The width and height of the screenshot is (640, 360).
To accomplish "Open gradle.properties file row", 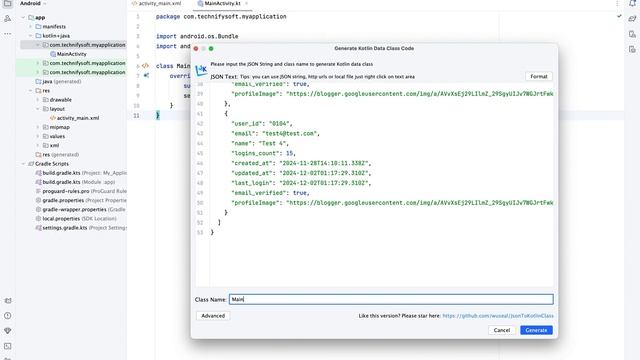I will [81, 200].
